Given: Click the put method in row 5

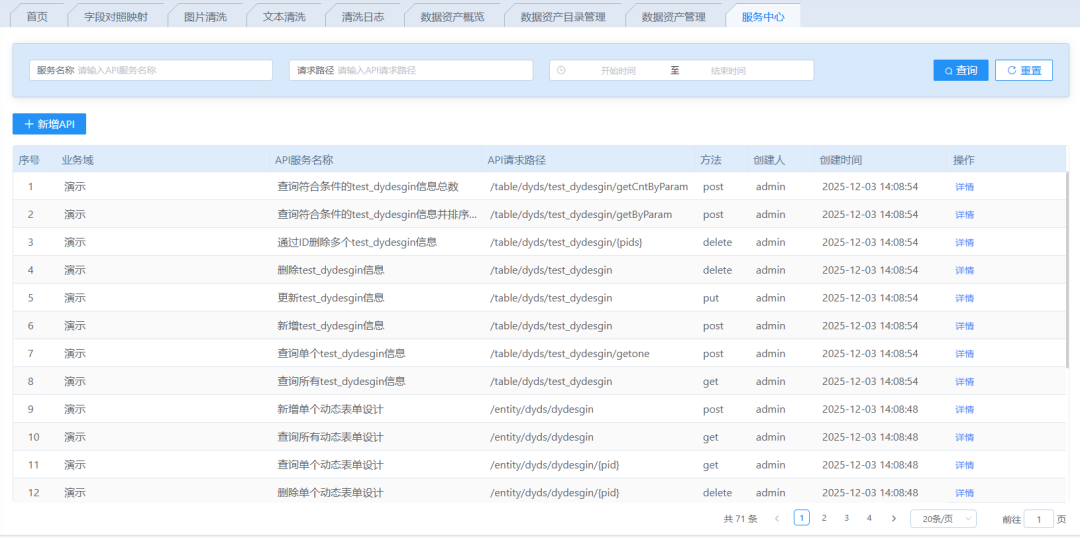Looking at the screenshot, I should [x=710, y=298].
